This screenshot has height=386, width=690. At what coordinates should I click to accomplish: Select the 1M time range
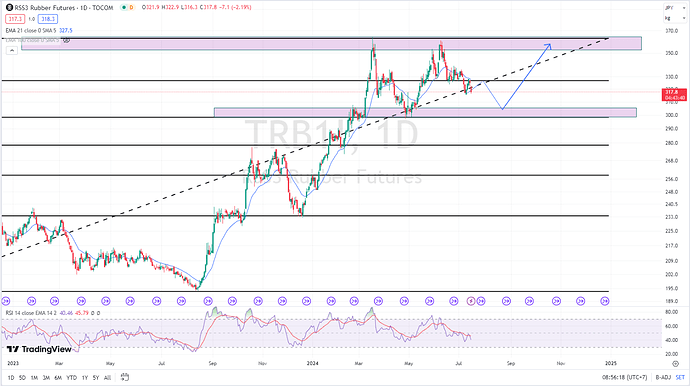(34, 378)
